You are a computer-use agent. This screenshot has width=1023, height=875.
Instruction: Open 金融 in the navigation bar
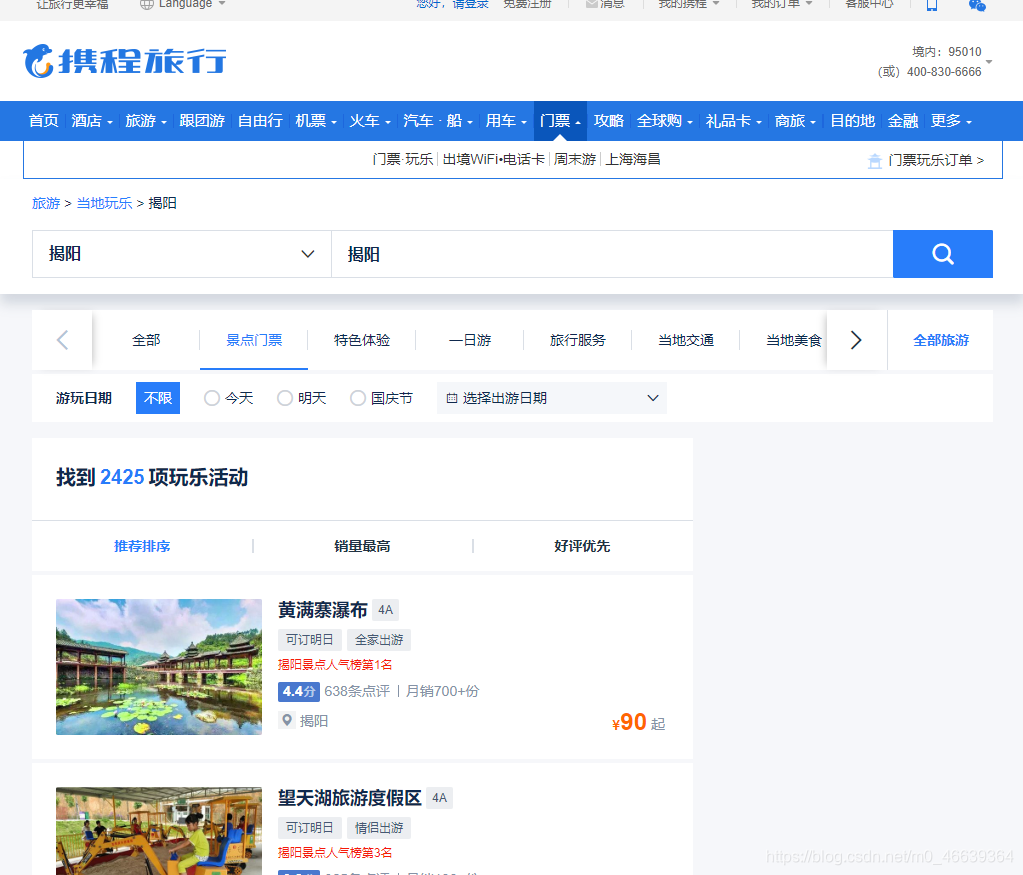point(903,121)
